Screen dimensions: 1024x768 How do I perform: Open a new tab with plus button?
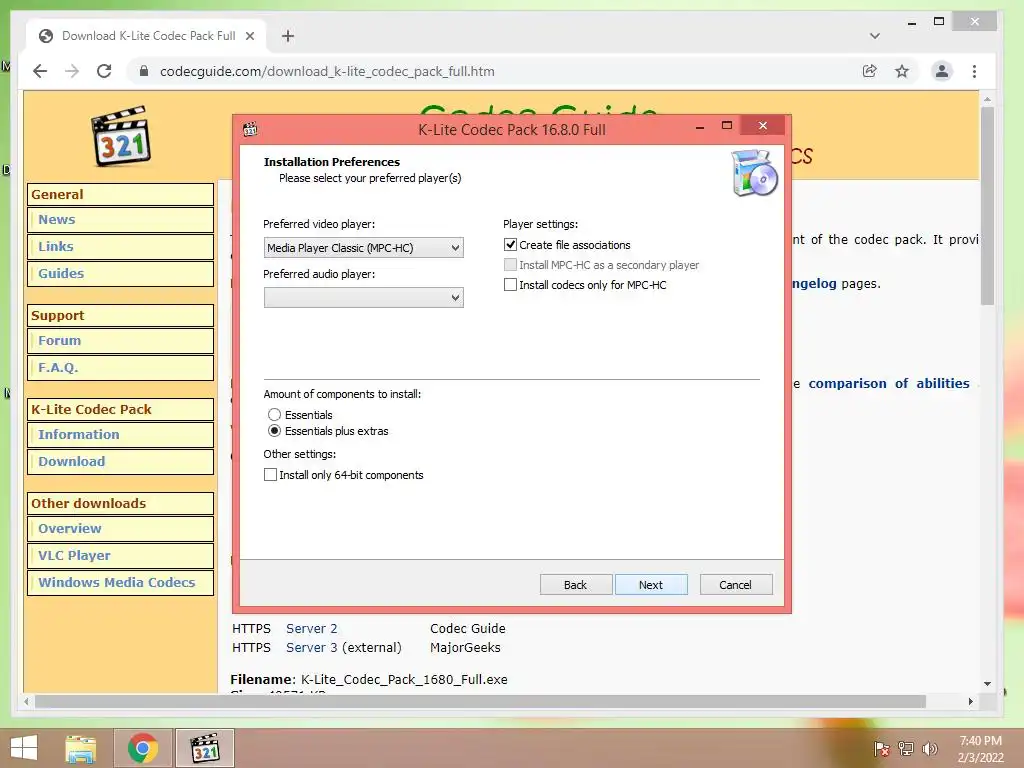[288, 36]
